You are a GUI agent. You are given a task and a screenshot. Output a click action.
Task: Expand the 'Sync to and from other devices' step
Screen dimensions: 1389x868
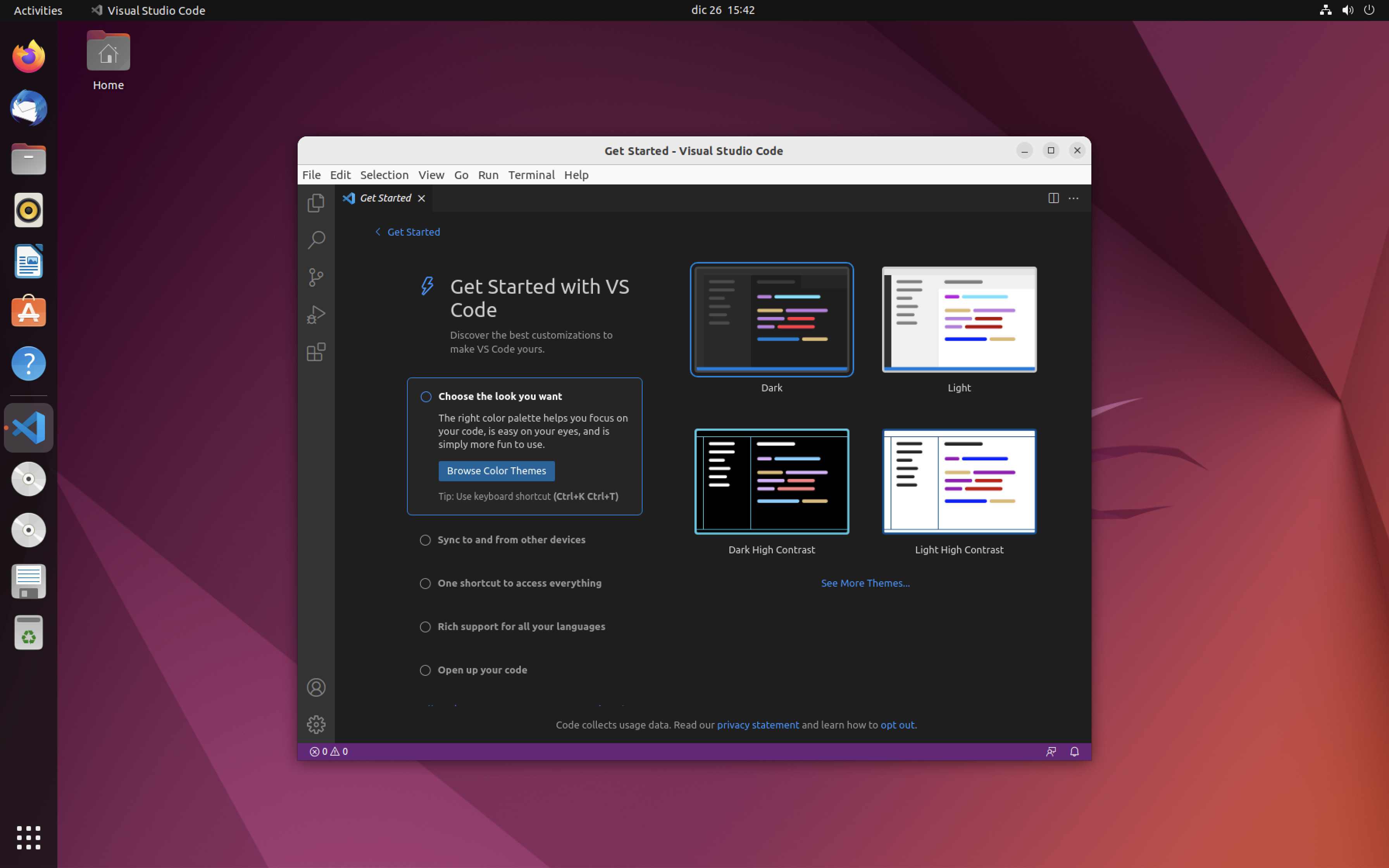[x=512, y=540]
